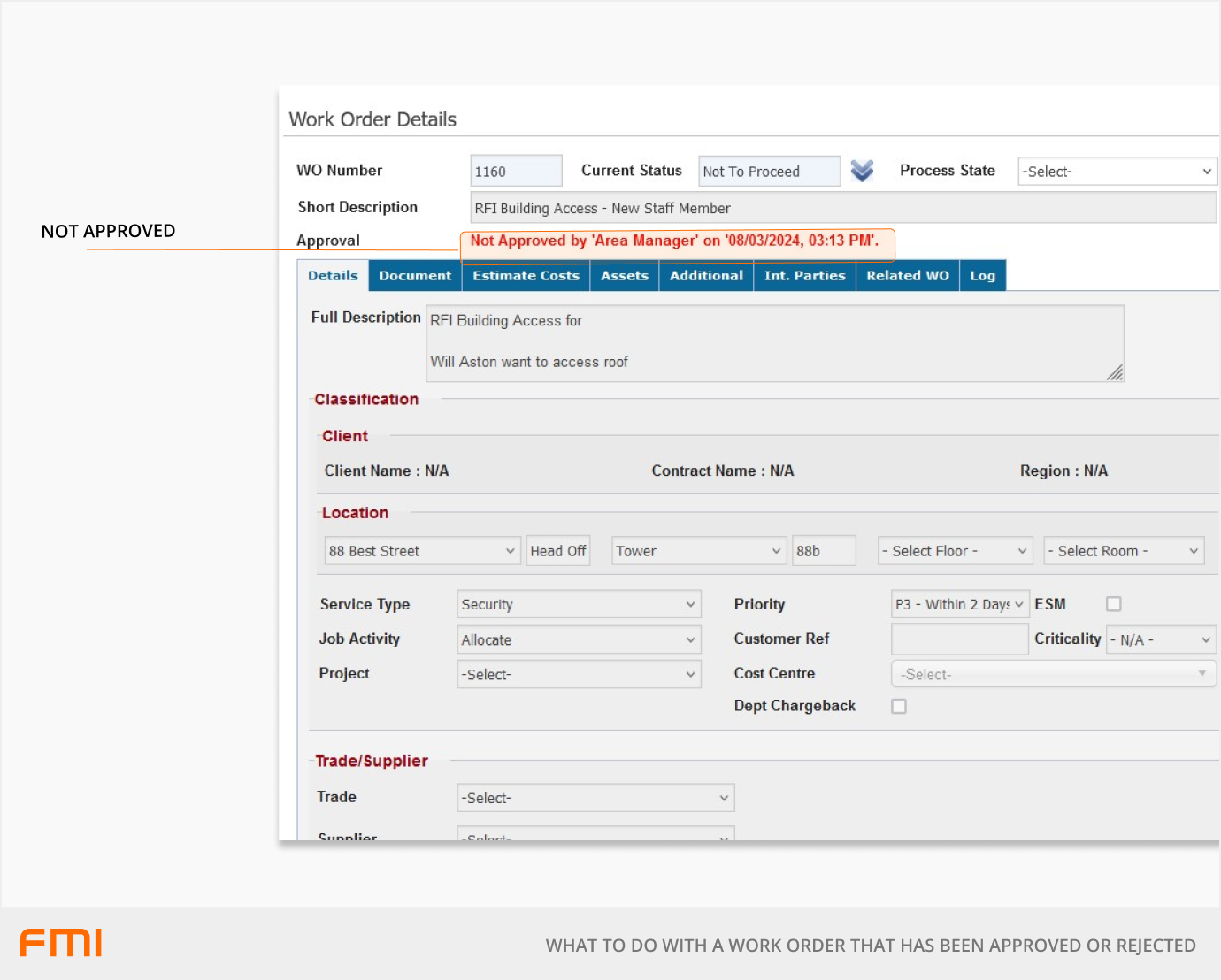Open the Int. Parties tab
This screenshot has width=1221, height=980.
804,276
